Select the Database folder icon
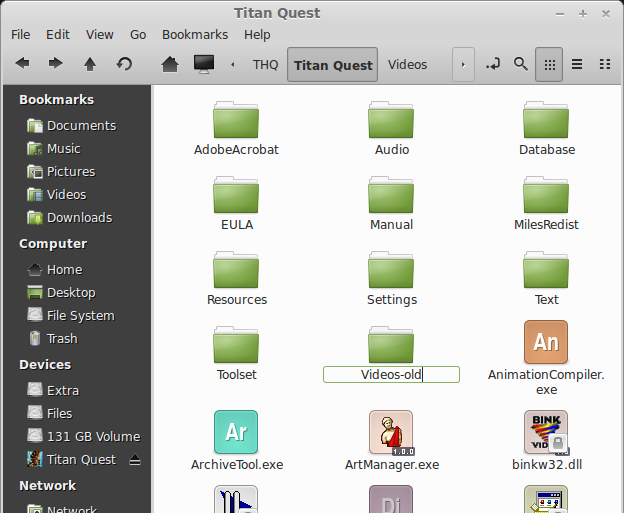The width and height of the screenshot is (624, 513). tap(546, 120)
